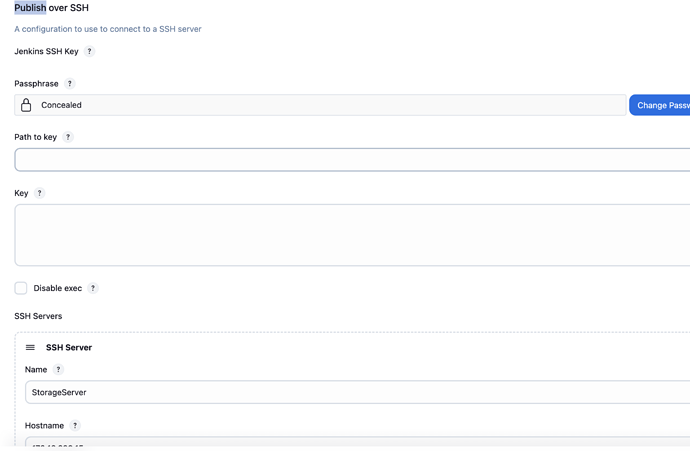
Task: Open help for Path to key
Action: pos(68,137)
